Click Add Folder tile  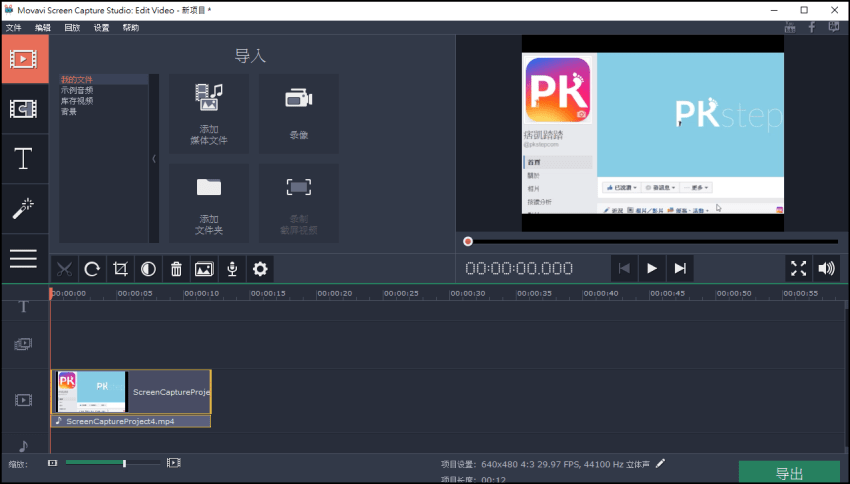[209, 204]
